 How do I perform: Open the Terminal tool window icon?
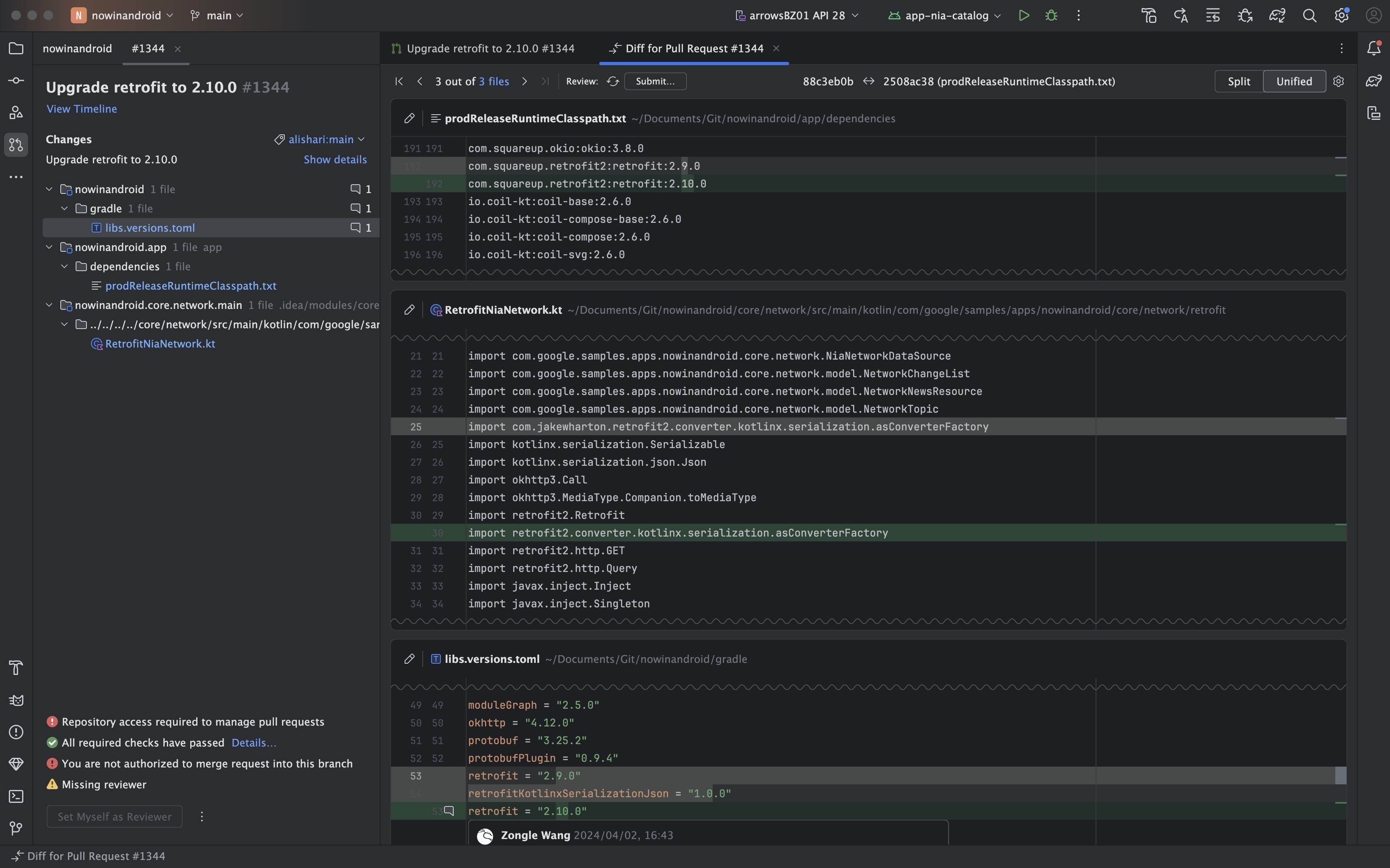tap(16, 796)
